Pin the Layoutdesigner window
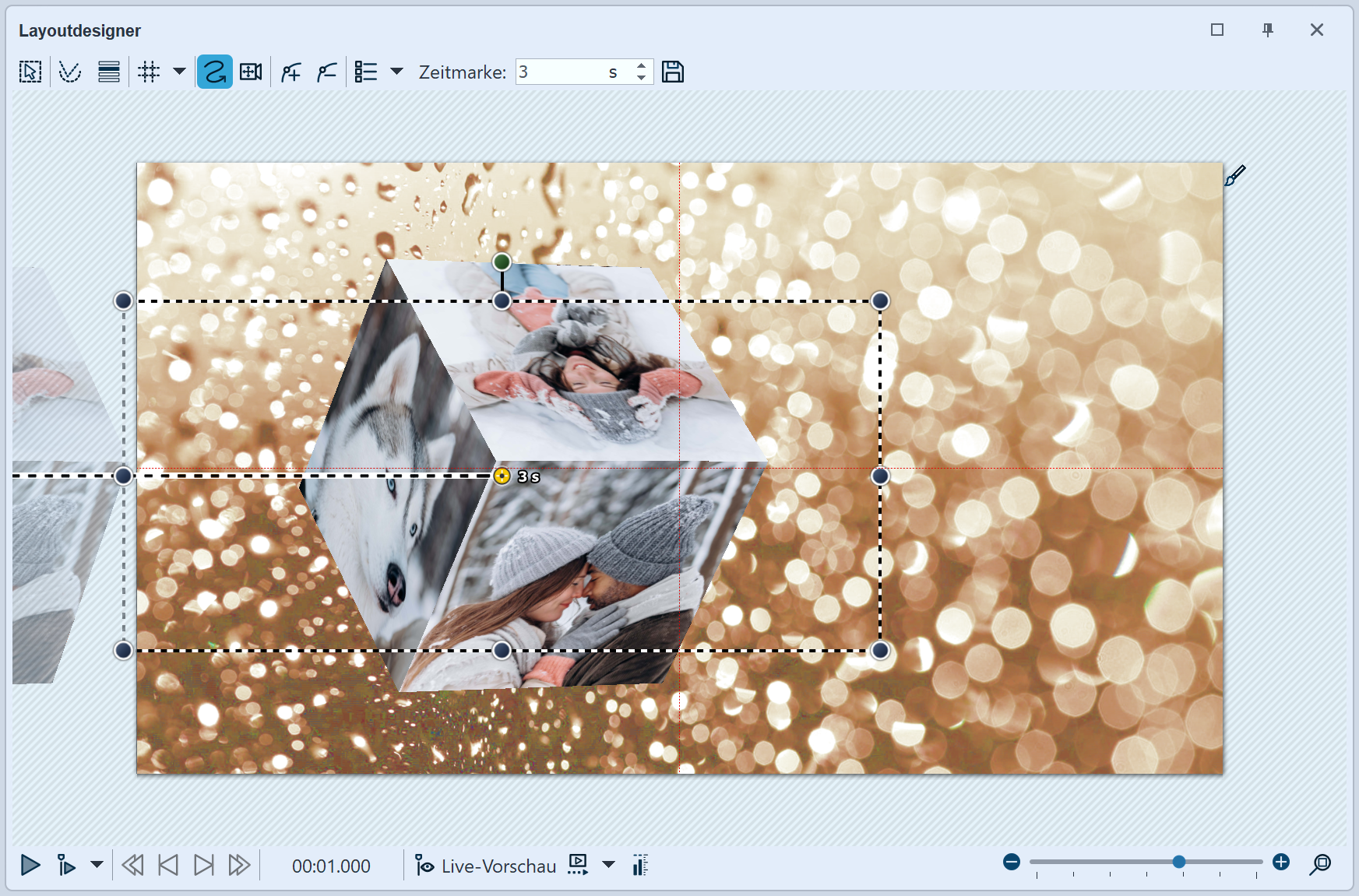The image size is (1359, 896). 1267,30
